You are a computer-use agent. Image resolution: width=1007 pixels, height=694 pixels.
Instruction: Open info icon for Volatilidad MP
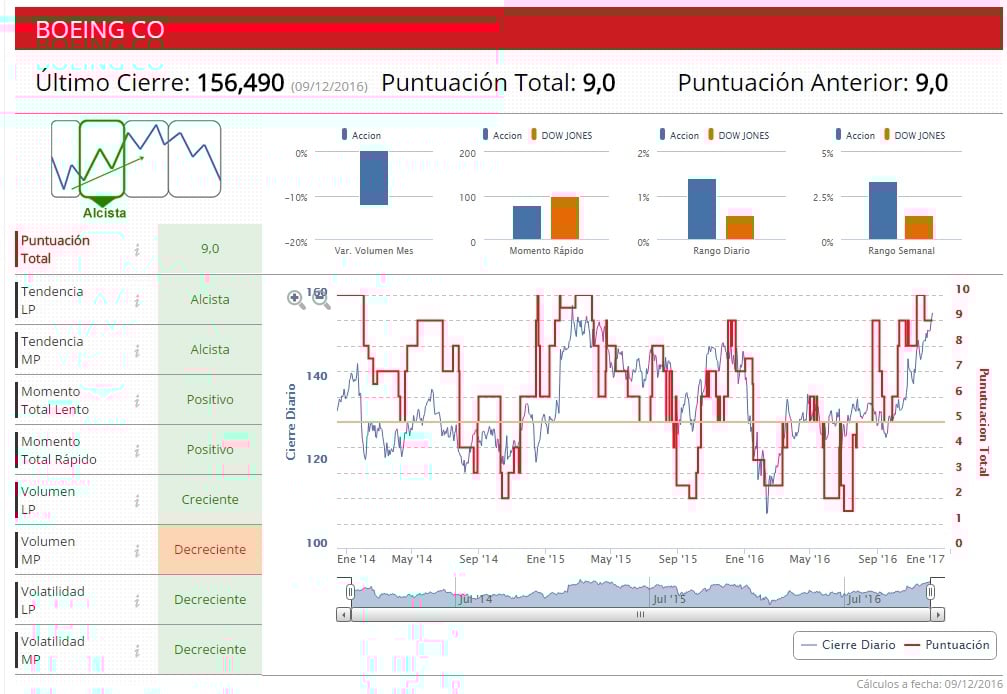[137, 651]
